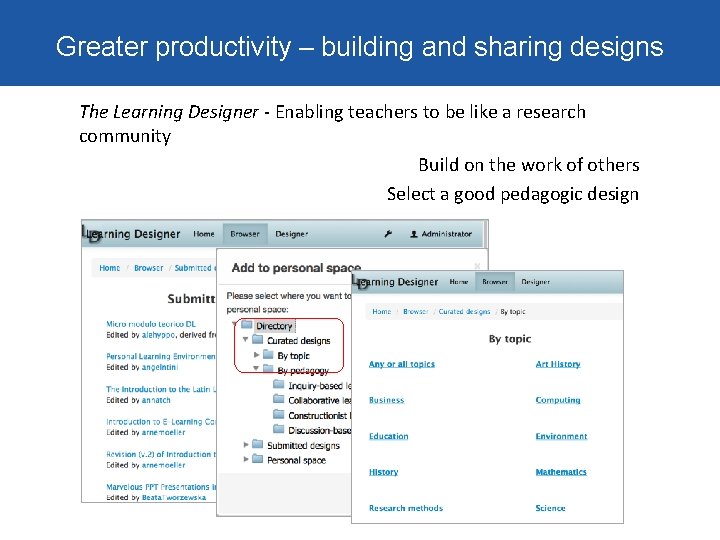Open the Administrator menu

coord(441,234)
